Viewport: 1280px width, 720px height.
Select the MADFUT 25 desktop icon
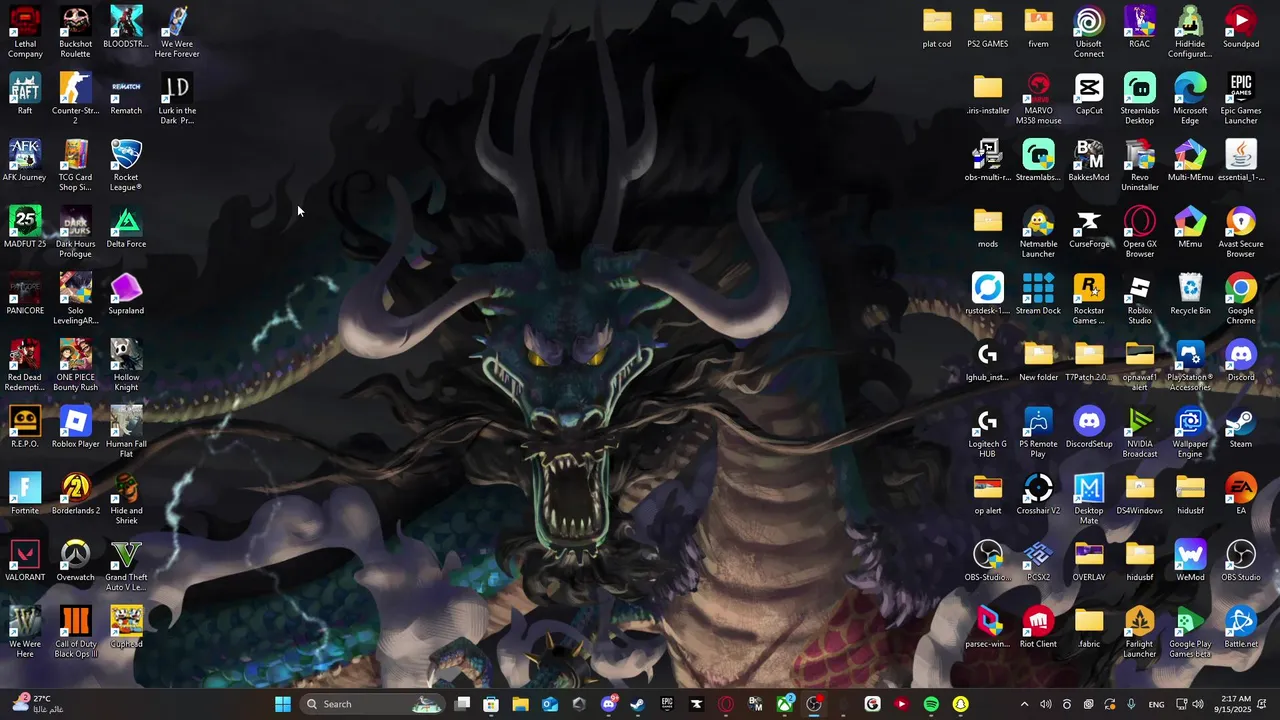point(25,228)
